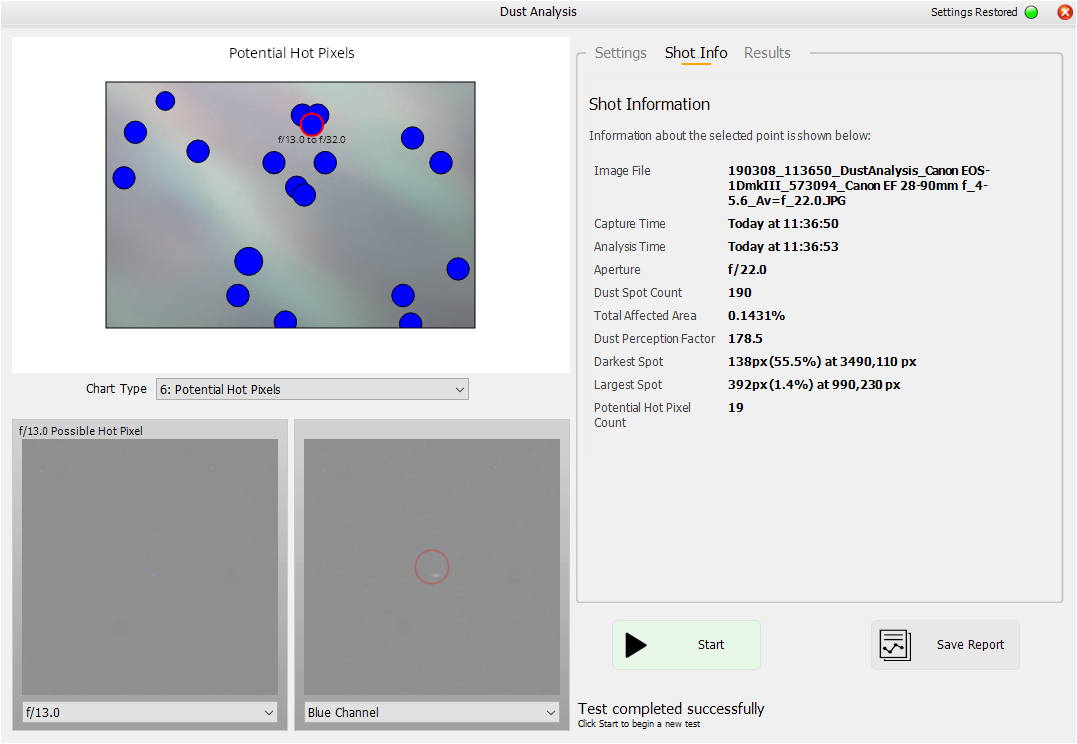Open the Chart Type dropdown

tap(312, 390)
